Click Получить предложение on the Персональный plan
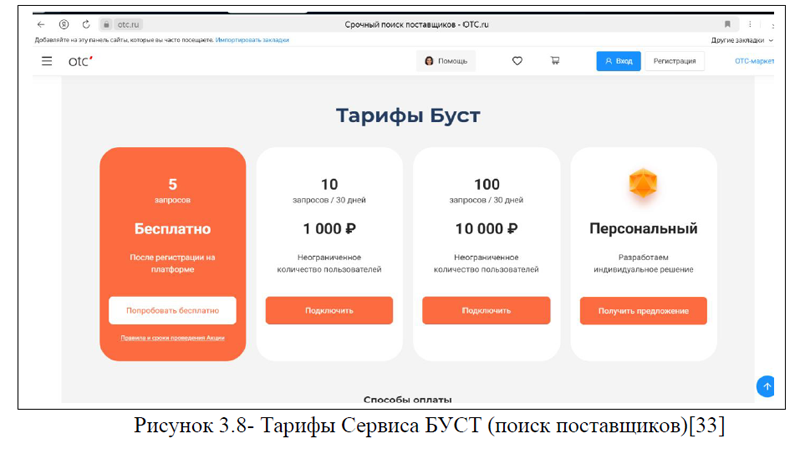The height and width of the screenshot is (454, 800). click(643, 311)
